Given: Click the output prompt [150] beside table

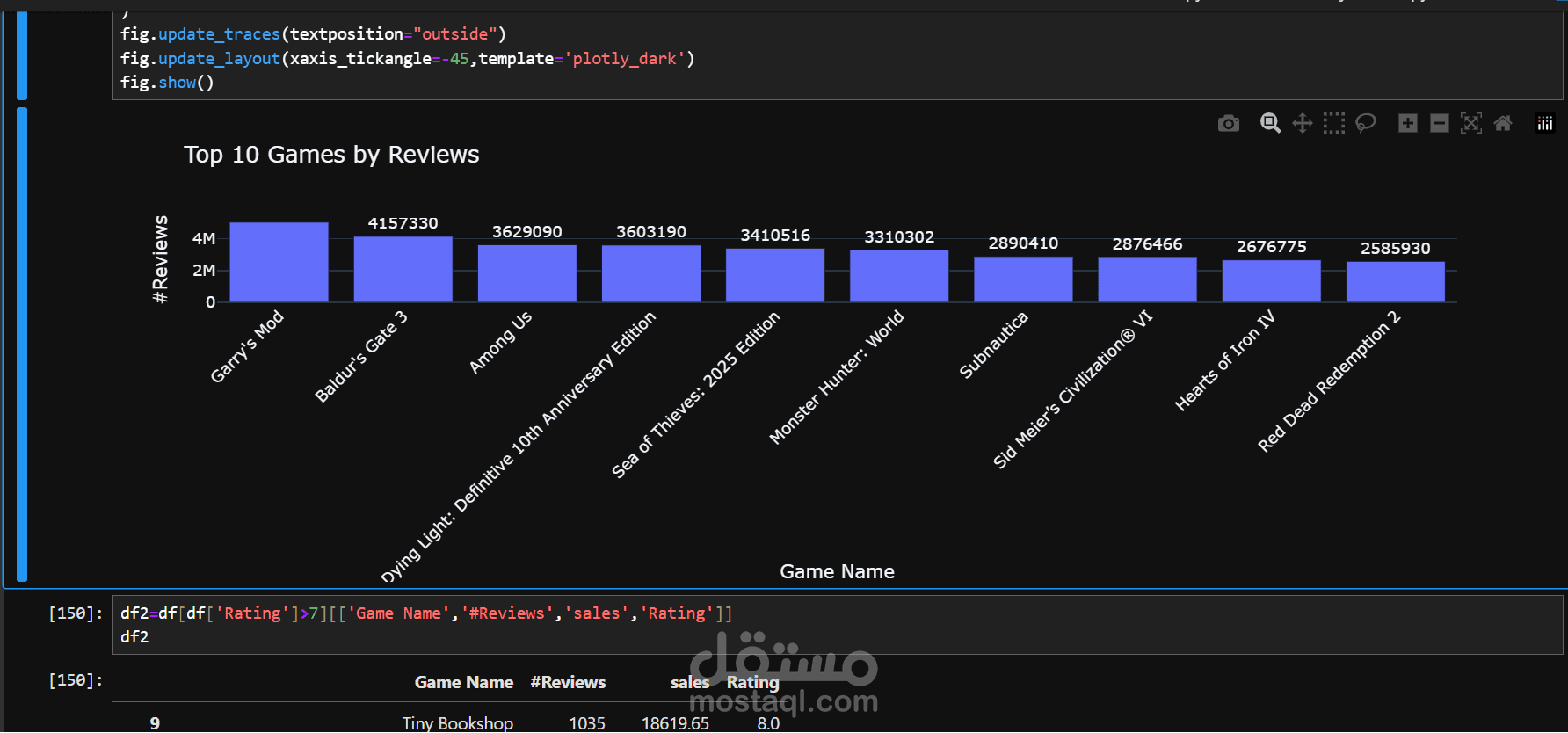Looking at the screenshot, I should [76, 680].
